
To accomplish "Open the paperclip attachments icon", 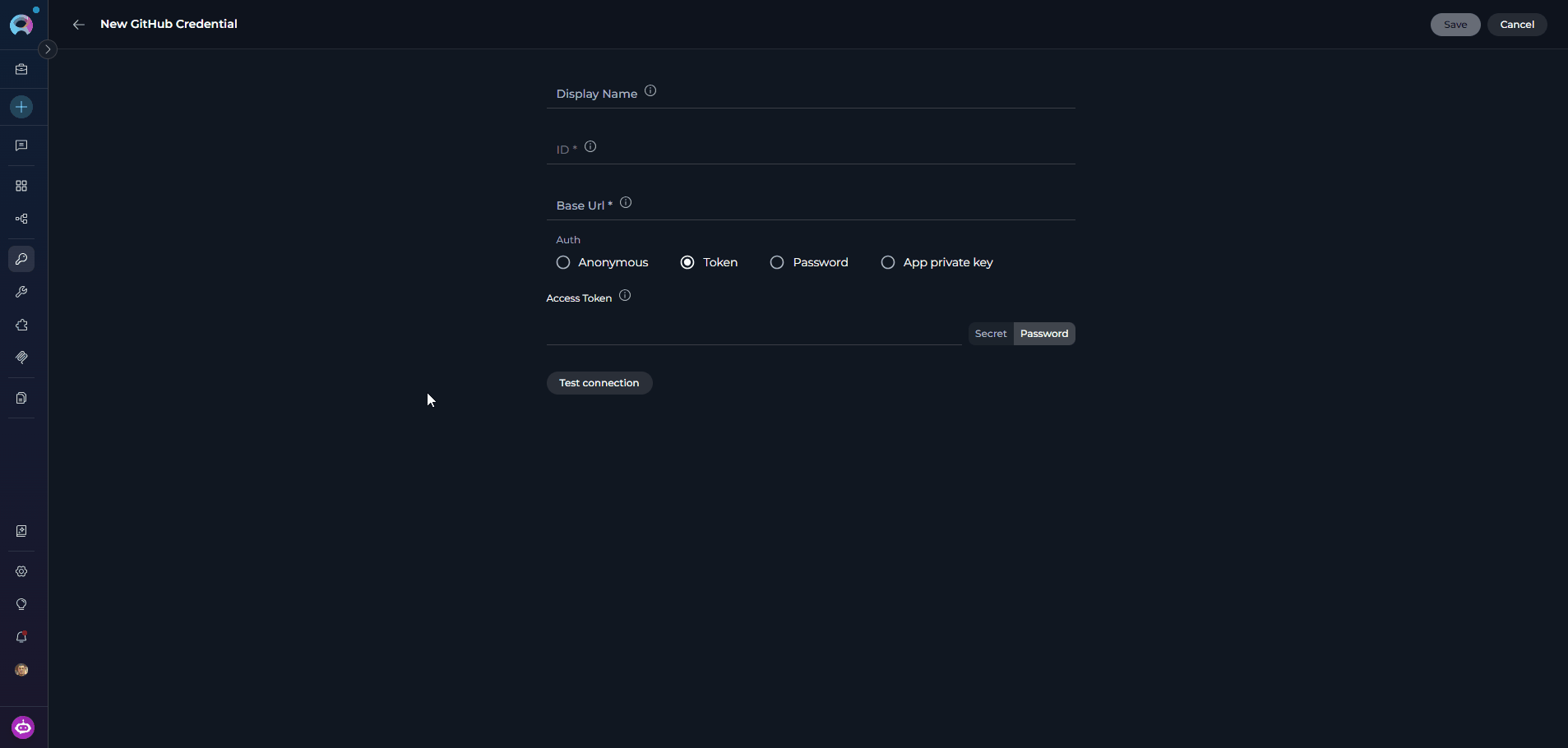I will 21,358.
